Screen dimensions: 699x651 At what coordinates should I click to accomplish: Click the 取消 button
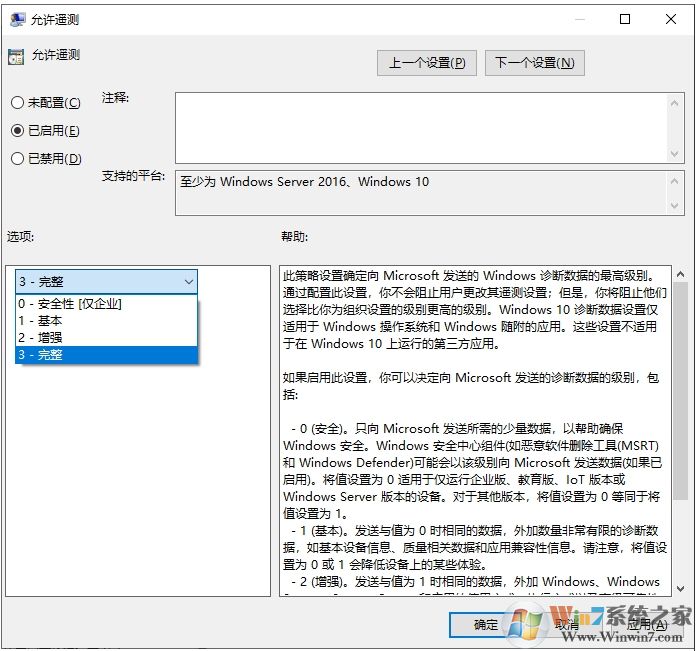[567, 625]
